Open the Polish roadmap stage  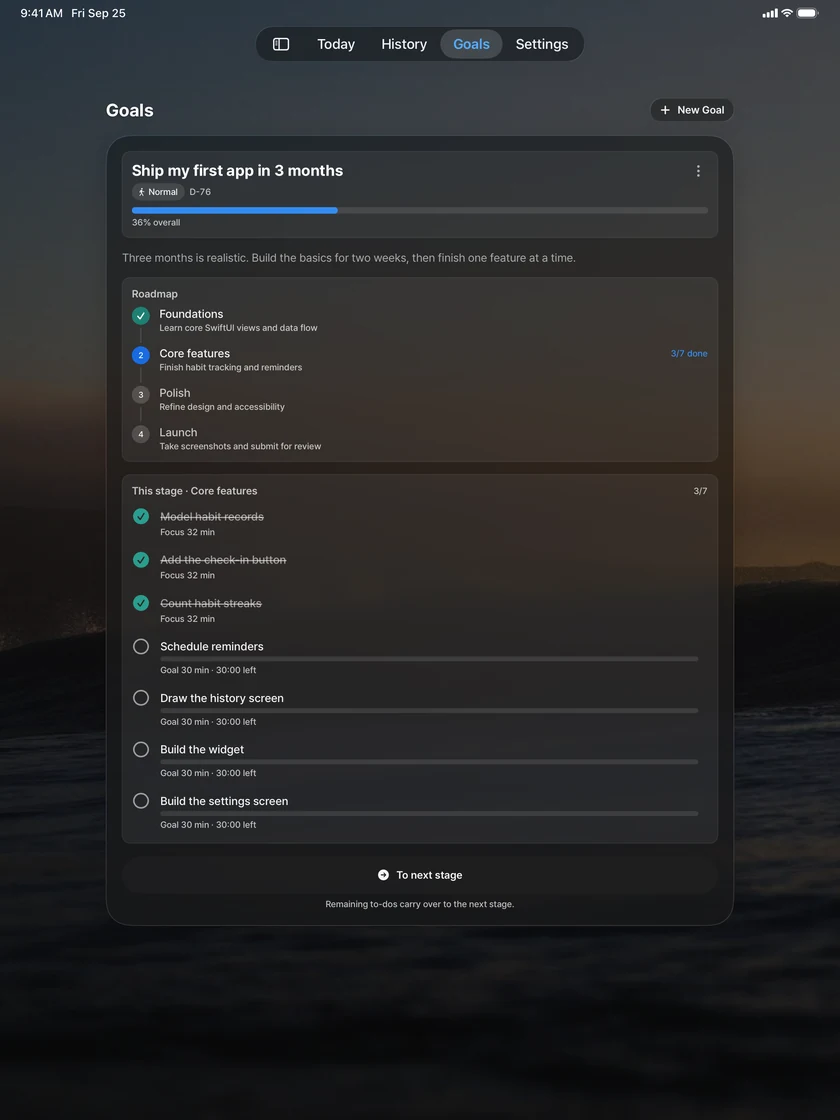(x=420, y=399)
